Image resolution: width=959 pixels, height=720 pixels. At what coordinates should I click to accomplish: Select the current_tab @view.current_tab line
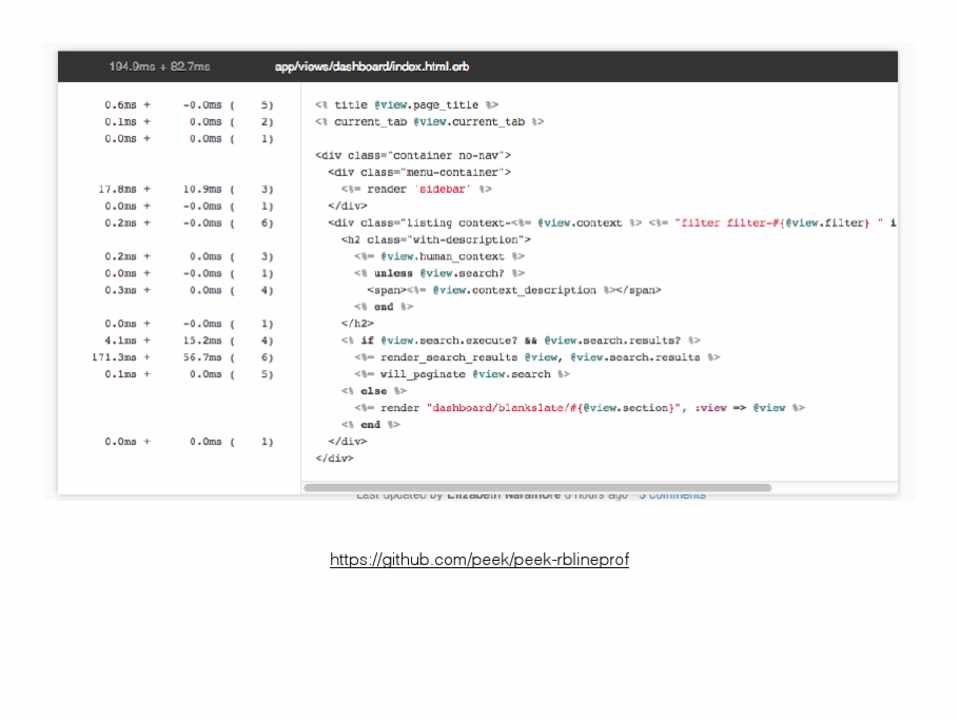point(429,122)
